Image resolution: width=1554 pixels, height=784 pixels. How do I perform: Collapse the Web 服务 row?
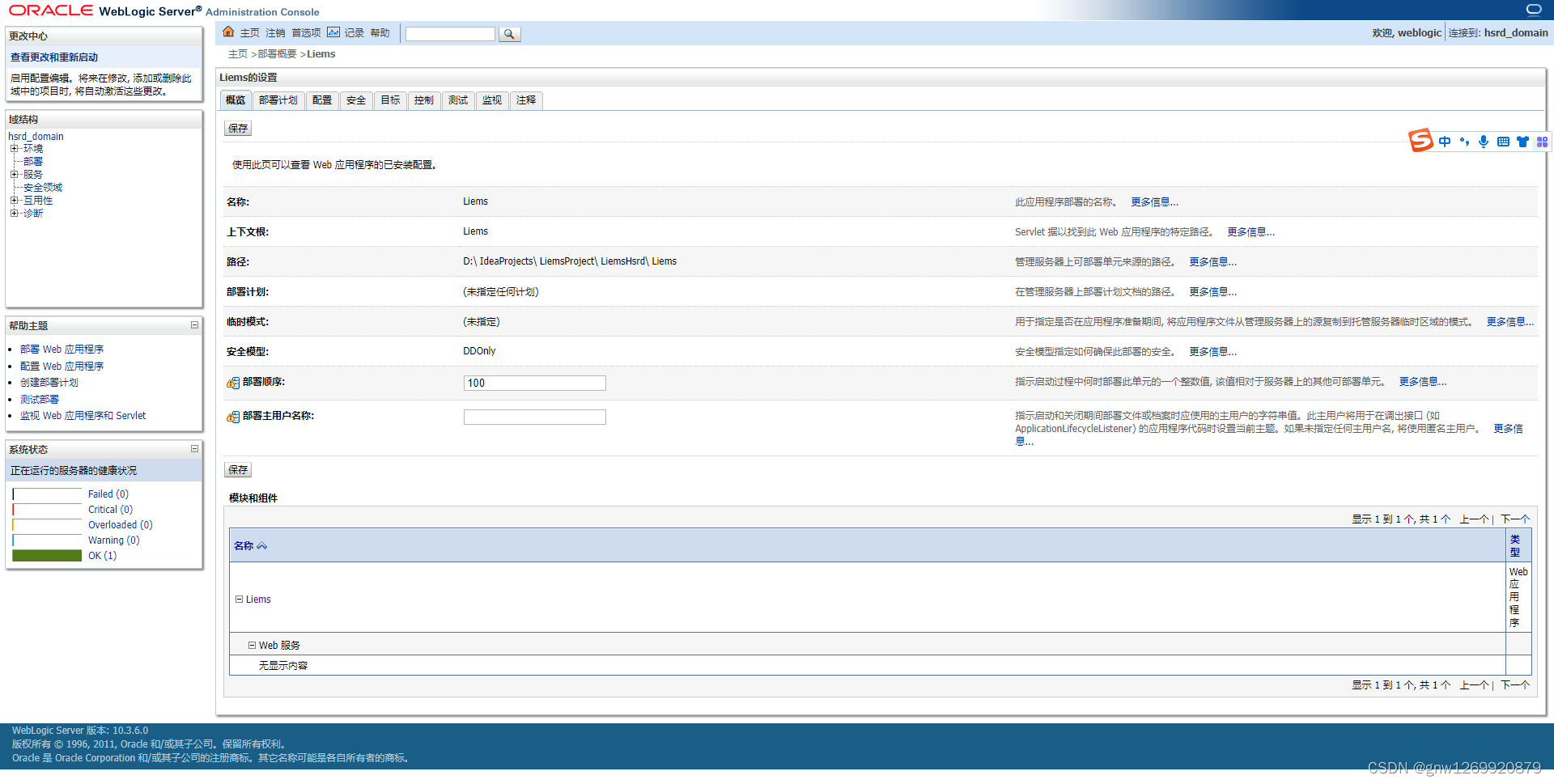[253, 646]
